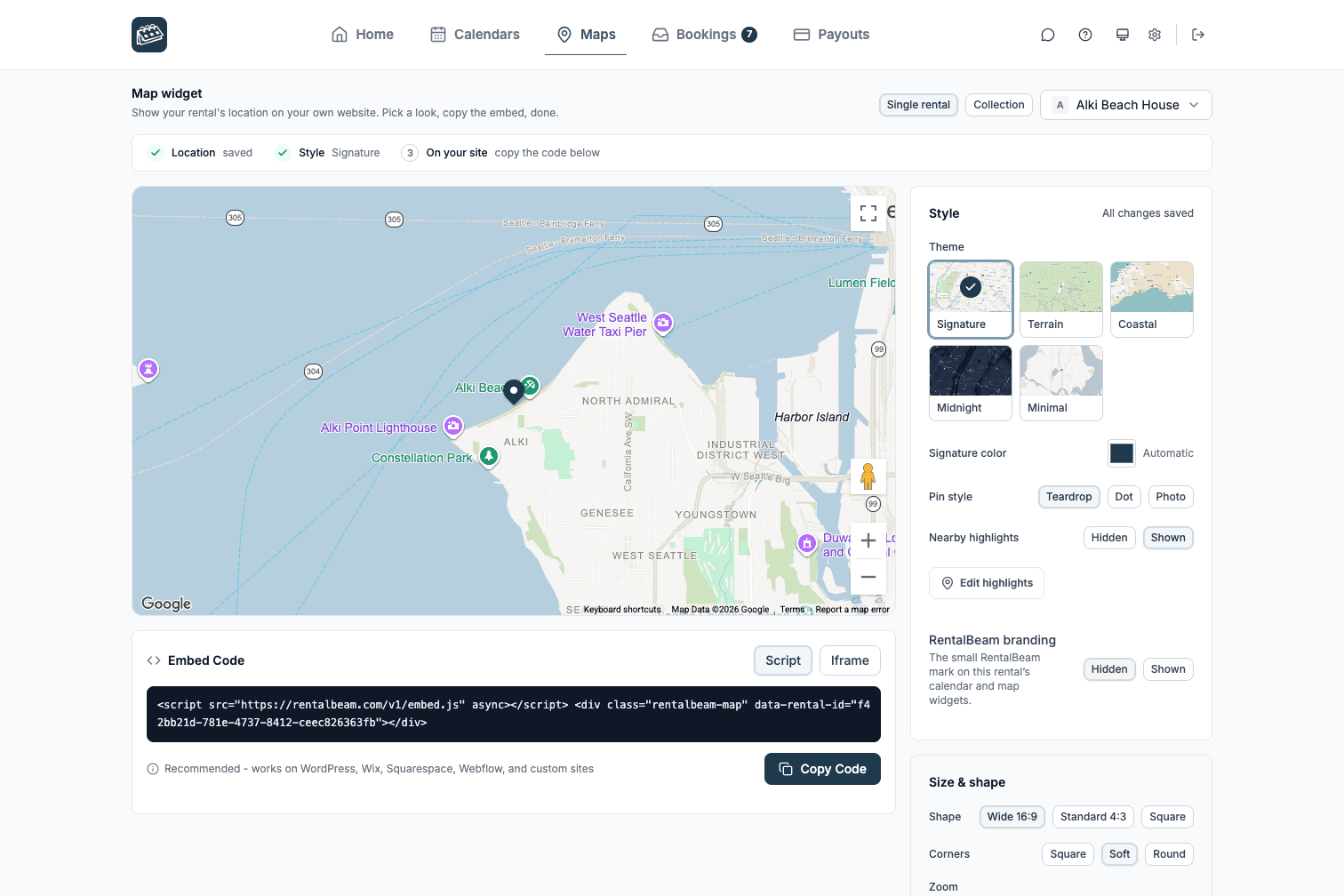Screen dimensions: 1344x896
Task: Switch embed code to Iframe
Action: click(x=850, y=660)
